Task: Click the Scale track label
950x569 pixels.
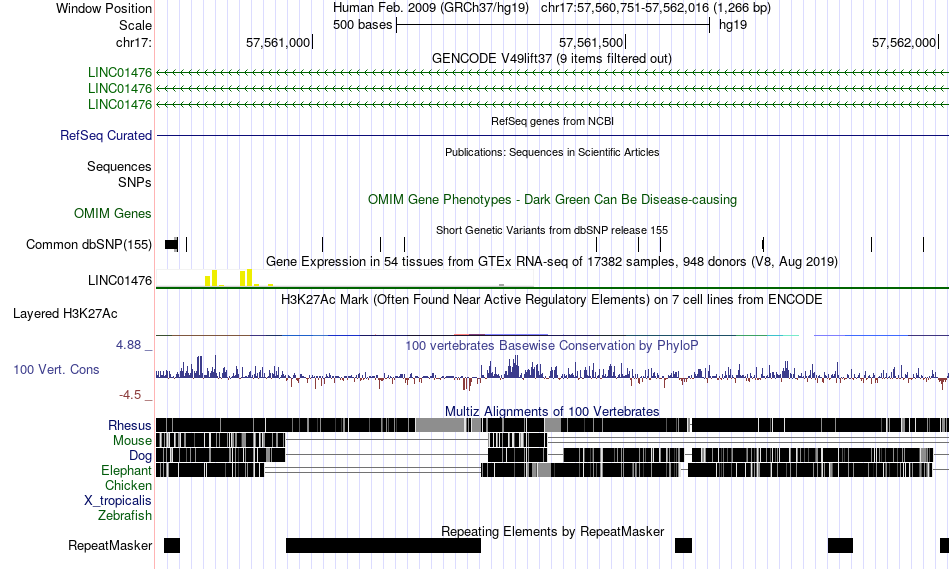Action: 135,25
